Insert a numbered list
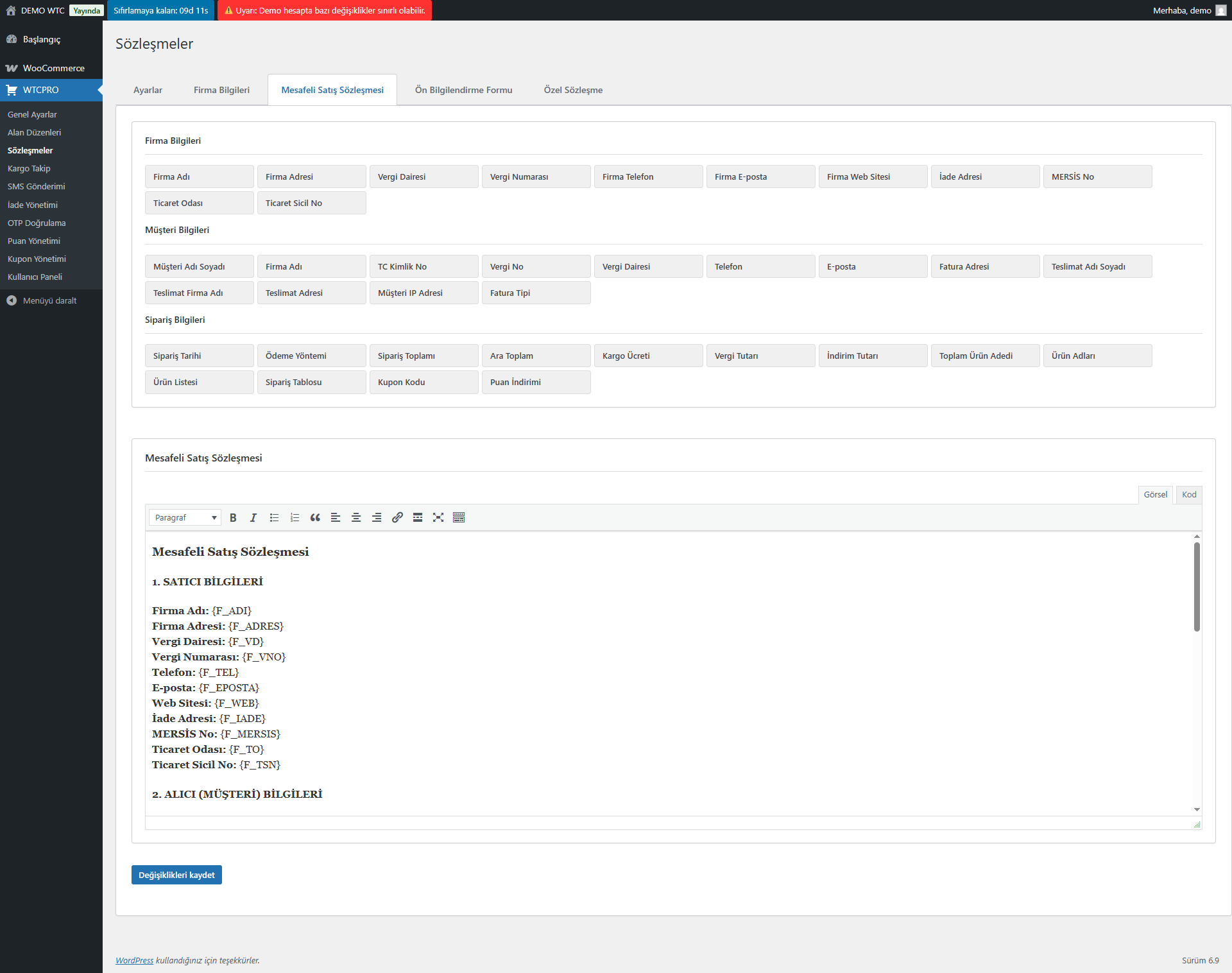This screenshot has width=1232, height=973. (295, 517)
